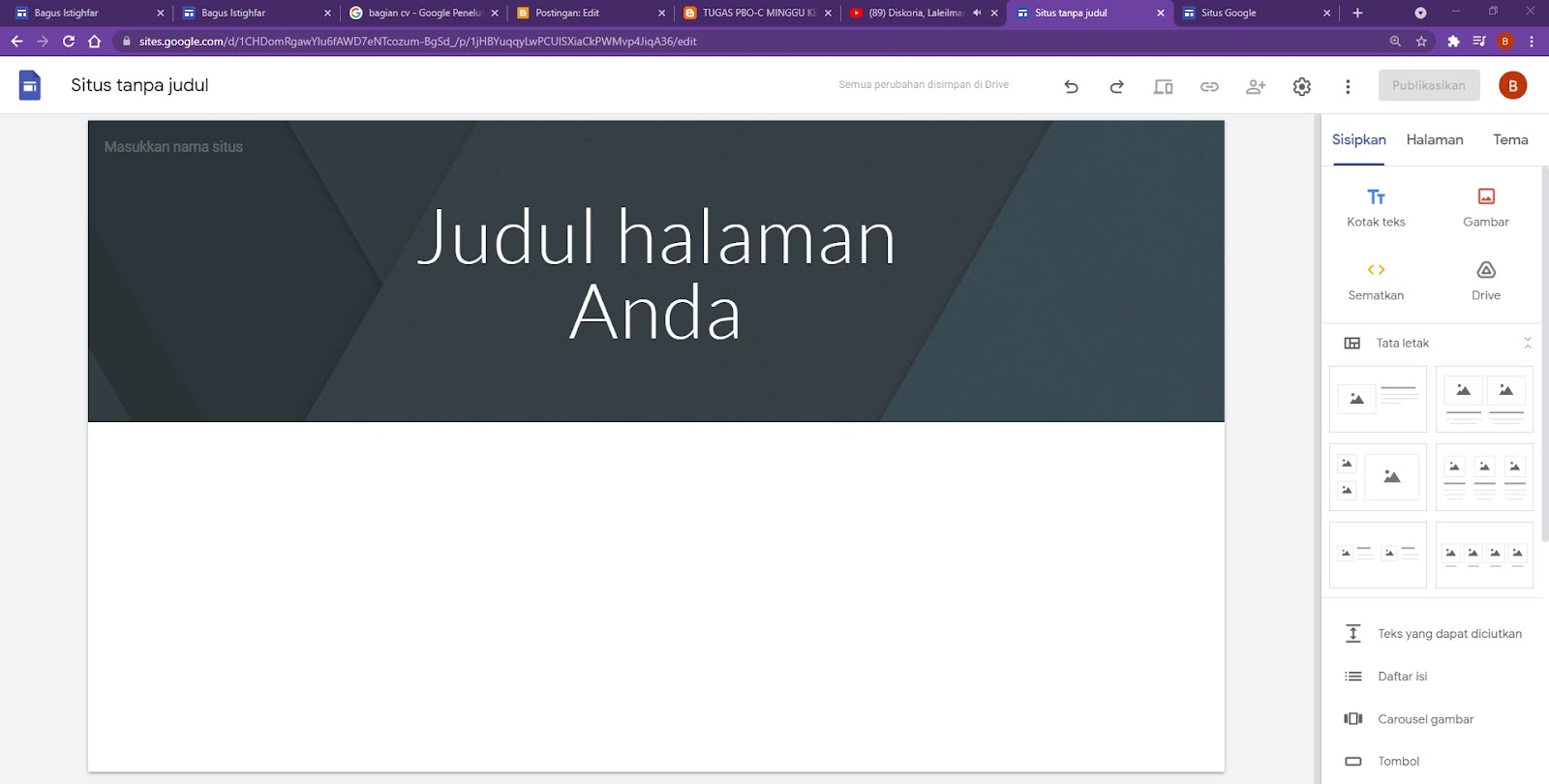Click the Masukkan nama situs field

click(x=173, y=147)
